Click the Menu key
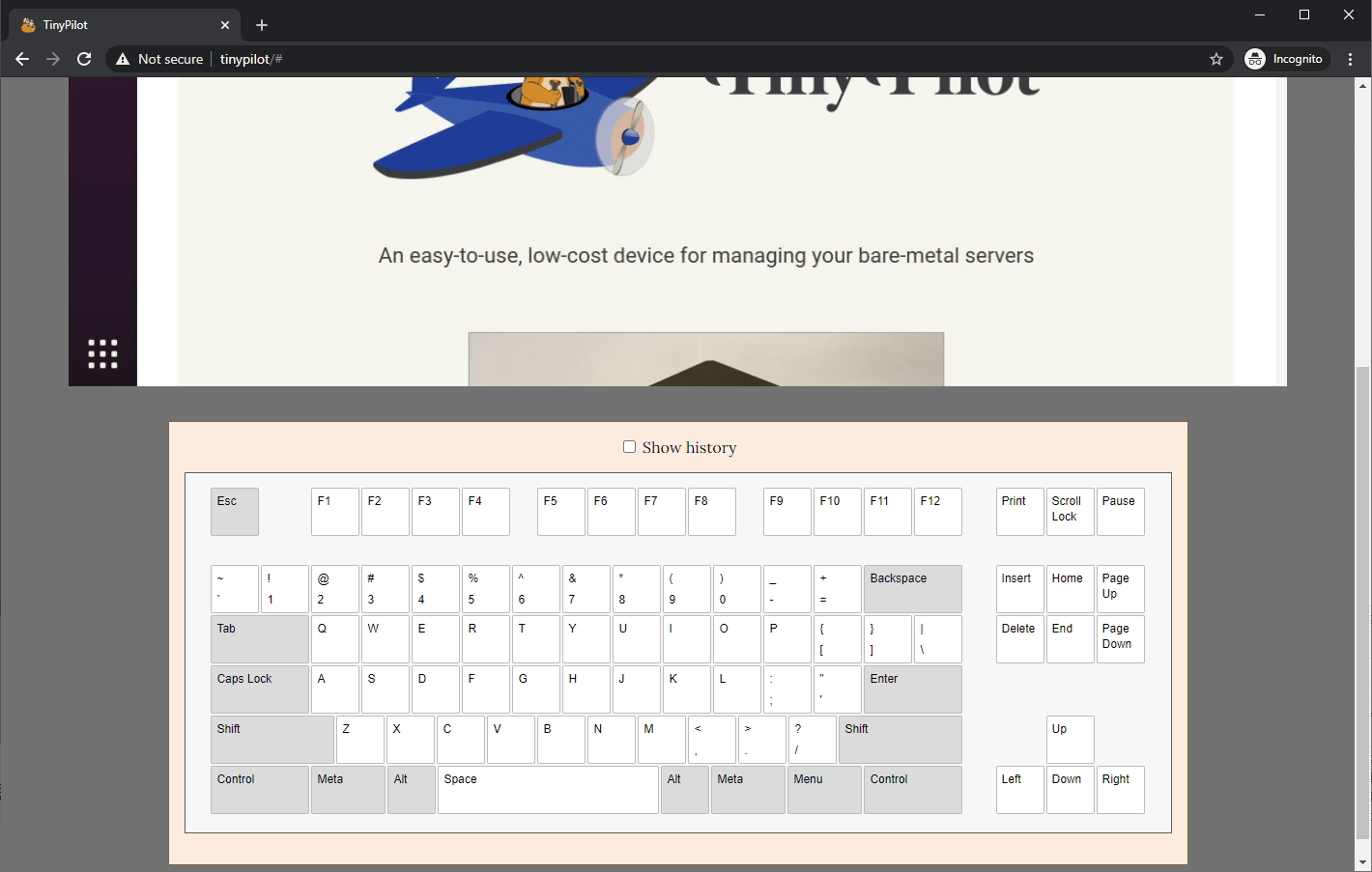 [824, 790]
